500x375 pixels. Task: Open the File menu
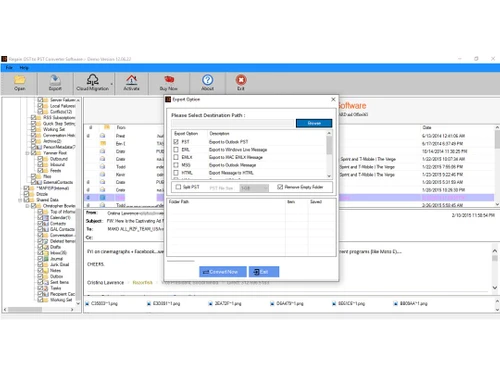(x=9, y=68)
